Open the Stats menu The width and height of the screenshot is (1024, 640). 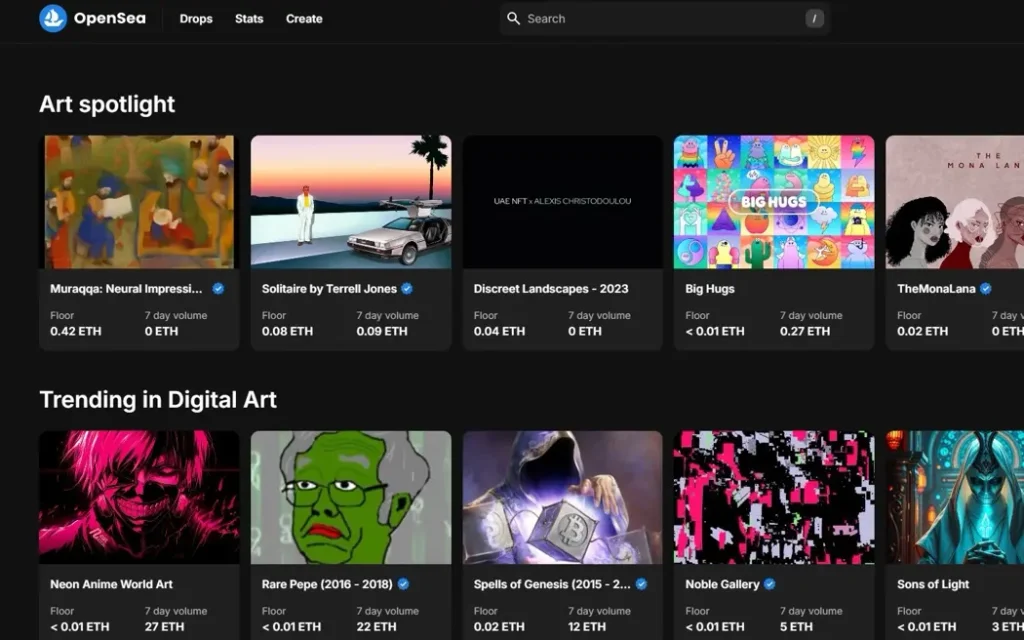coord(249,19)
